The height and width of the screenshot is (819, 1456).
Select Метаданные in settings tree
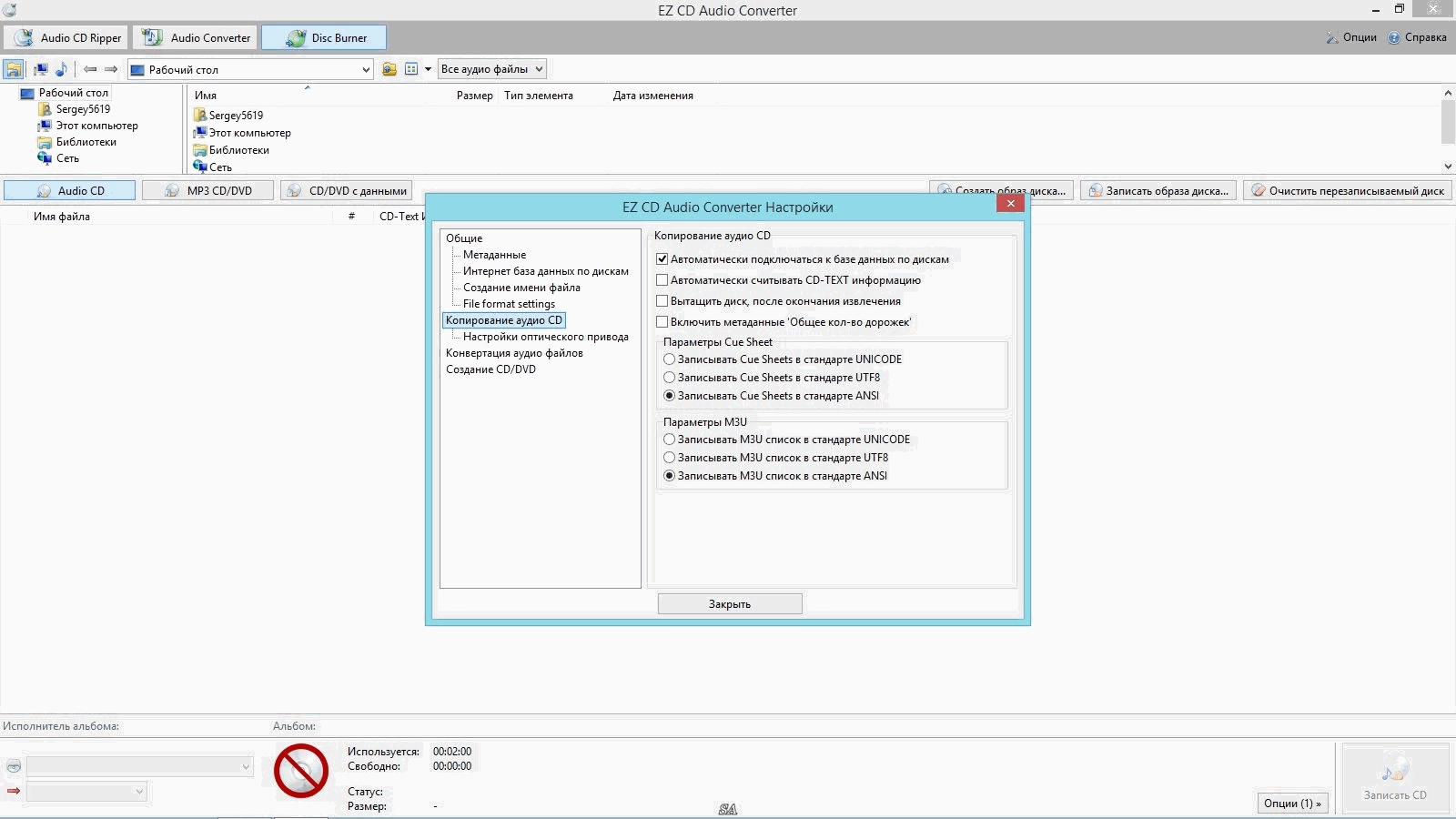tap(494, 255)
